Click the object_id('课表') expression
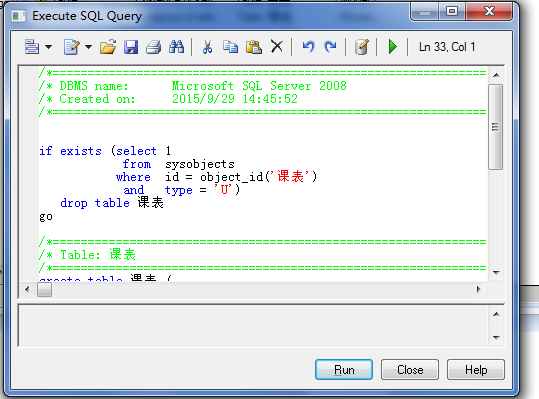Image resolution: width=539 pixels, height=399 pixels. (258, 177)
